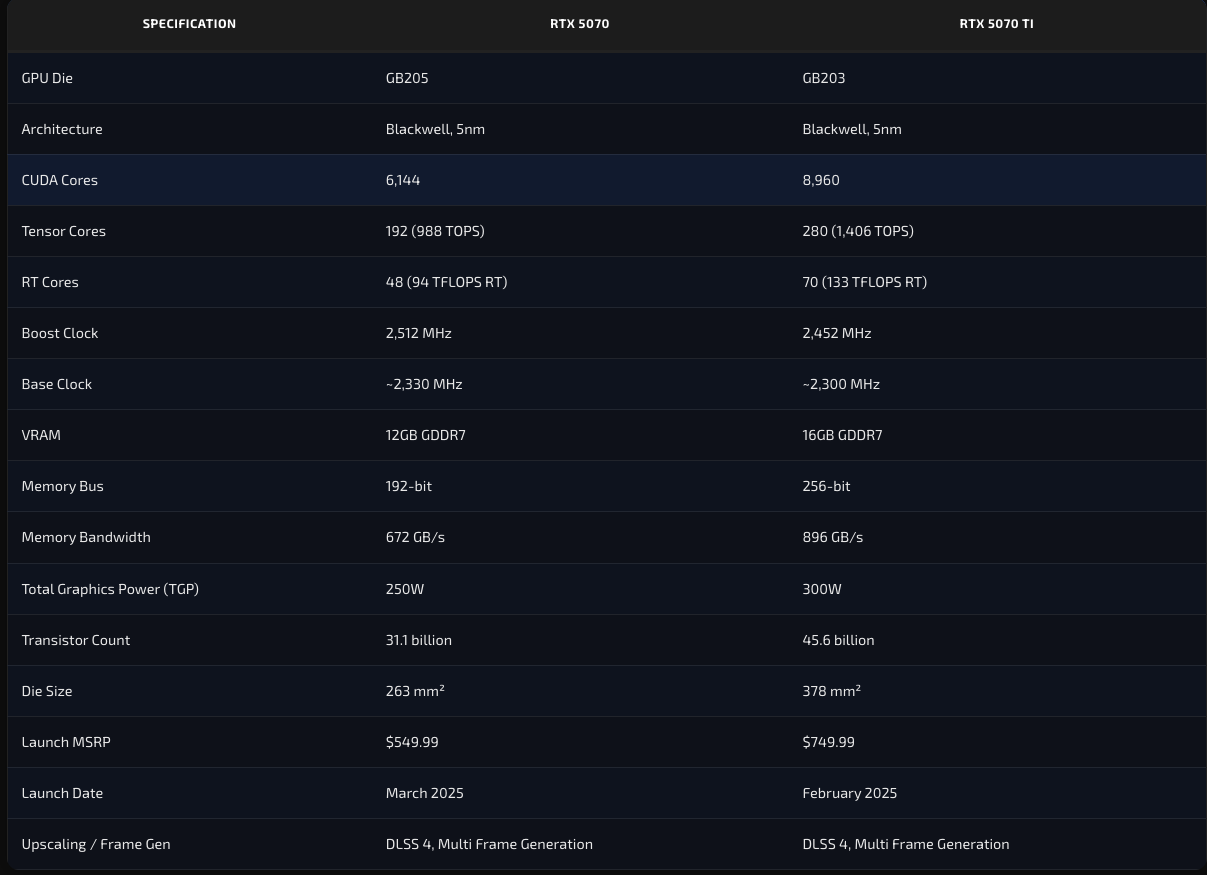Click the 16GB GDDR7 cell
The image size is (1207, 875).
click(x=842, y=435)
